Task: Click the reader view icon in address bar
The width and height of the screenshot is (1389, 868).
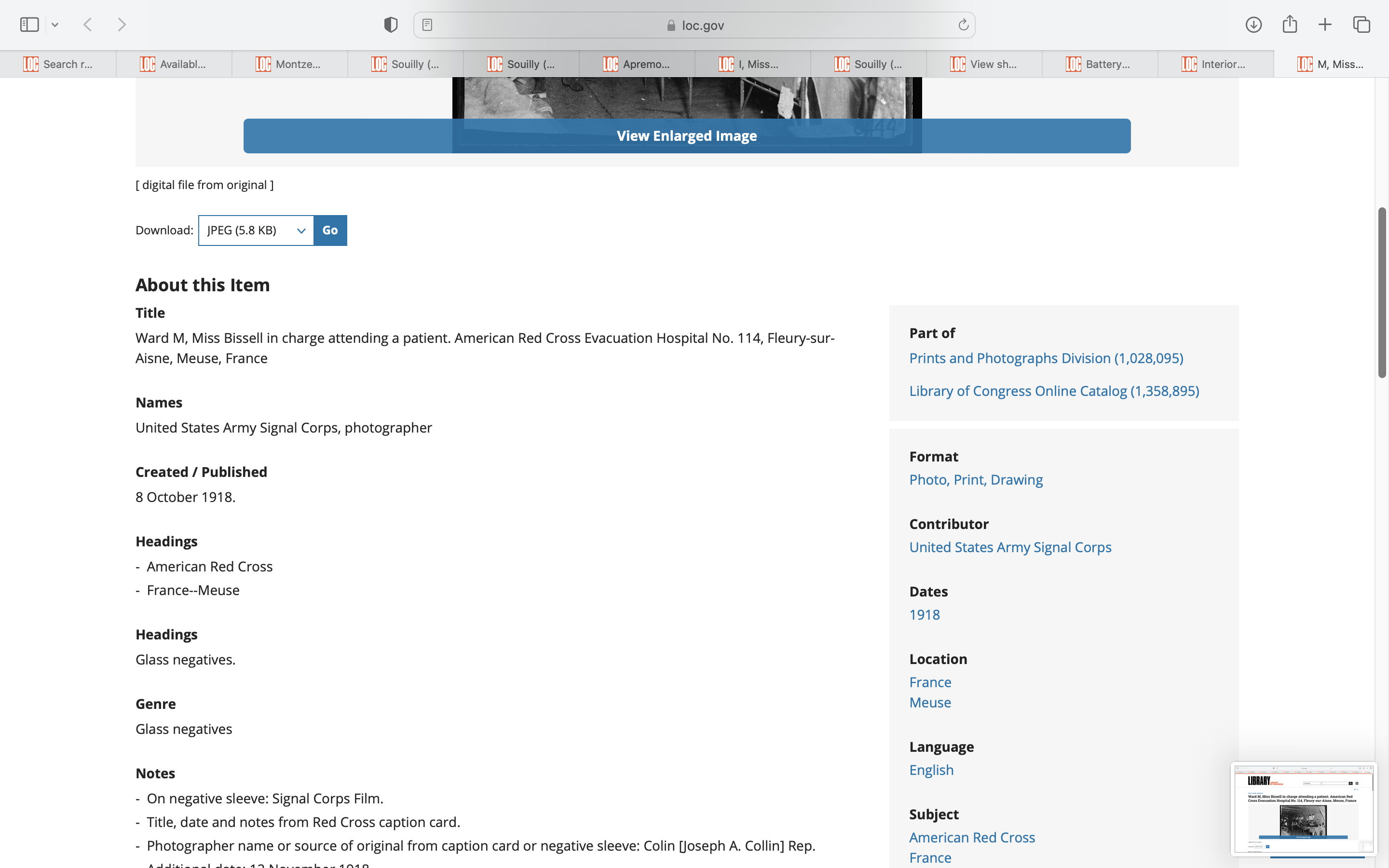Action: (x=427, y=25)
